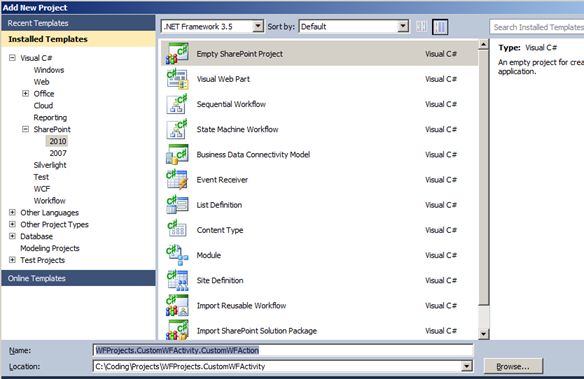Select the Modeling Projects node

pos(50,248)
